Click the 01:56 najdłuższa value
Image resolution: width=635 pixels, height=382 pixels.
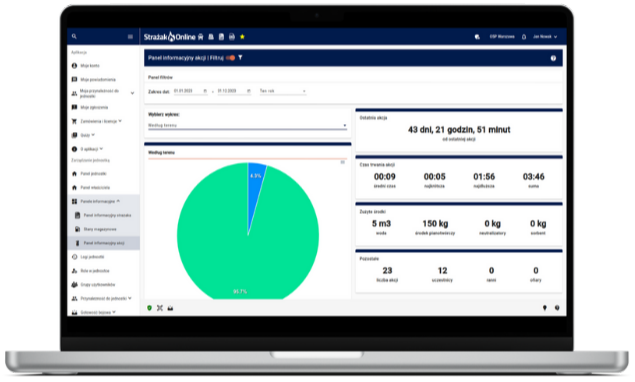click(x=484, y=177)
